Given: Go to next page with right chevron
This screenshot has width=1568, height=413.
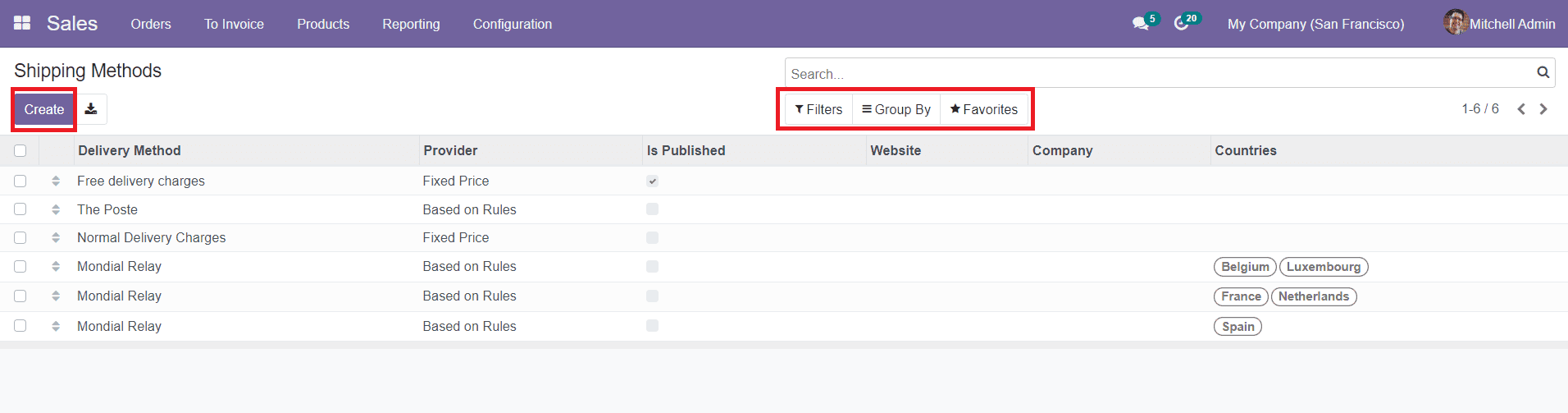Looking at the screenshot, I should point(1543,109).
